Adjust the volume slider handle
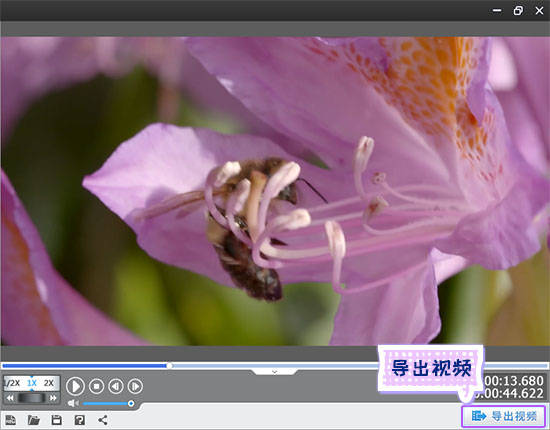The height and width of the screenshot is (430, 550). [x=131, y=403]
